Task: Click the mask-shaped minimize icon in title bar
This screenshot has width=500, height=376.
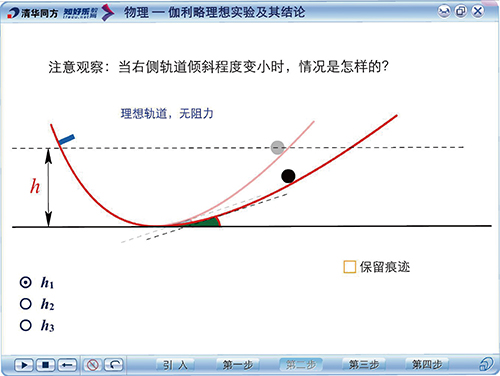Action: 444,12
